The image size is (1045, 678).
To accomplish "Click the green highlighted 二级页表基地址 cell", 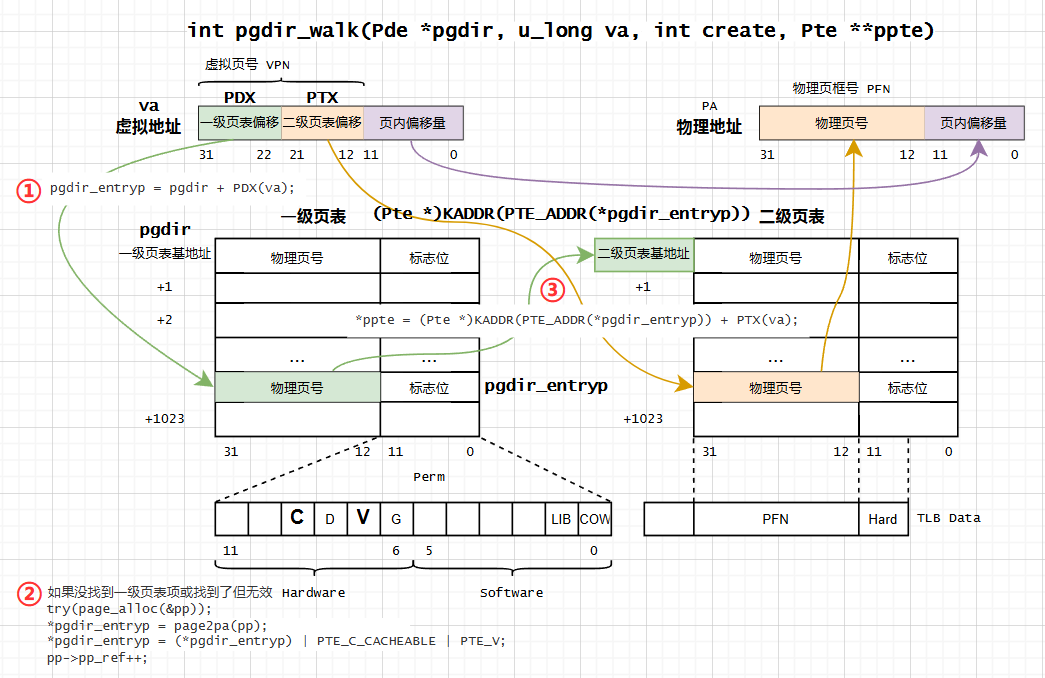I will click(x=641, y=255).
